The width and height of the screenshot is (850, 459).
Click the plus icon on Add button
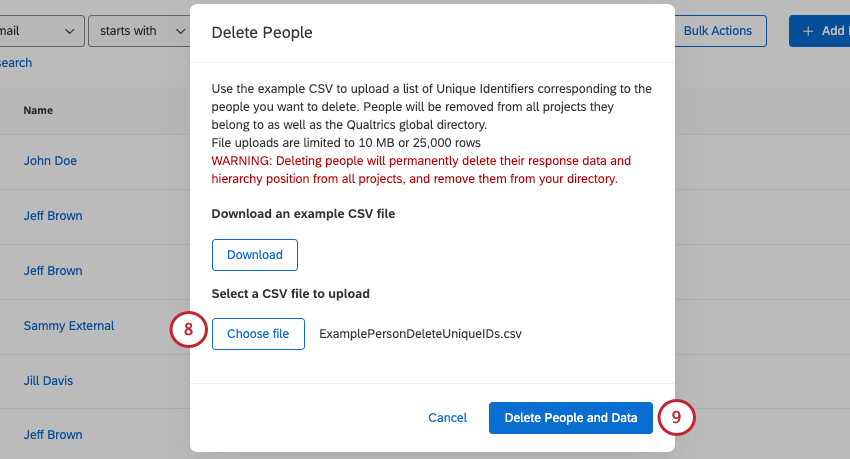pos(808,31)
